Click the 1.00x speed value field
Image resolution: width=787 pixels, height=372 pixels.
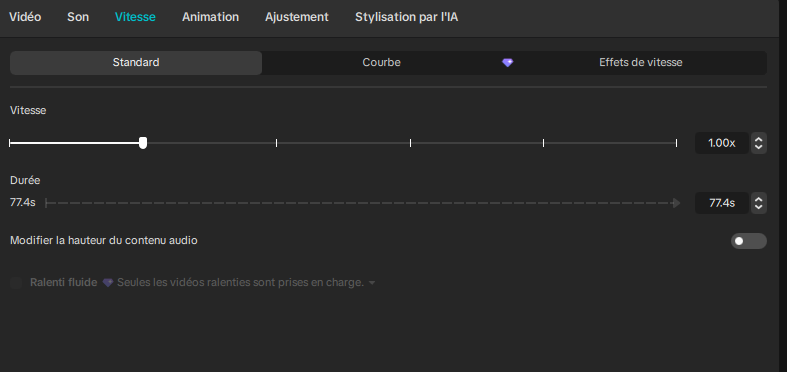click(722, 143)
